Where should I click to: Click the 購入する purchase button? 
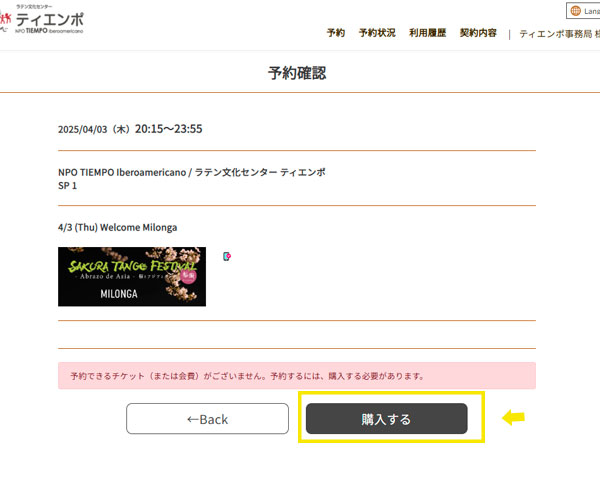click(386, 419)
